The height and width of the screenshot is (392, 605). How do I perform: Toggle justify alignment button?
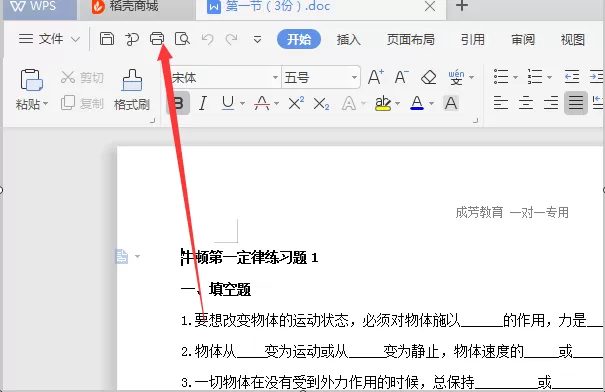(576, 103)
